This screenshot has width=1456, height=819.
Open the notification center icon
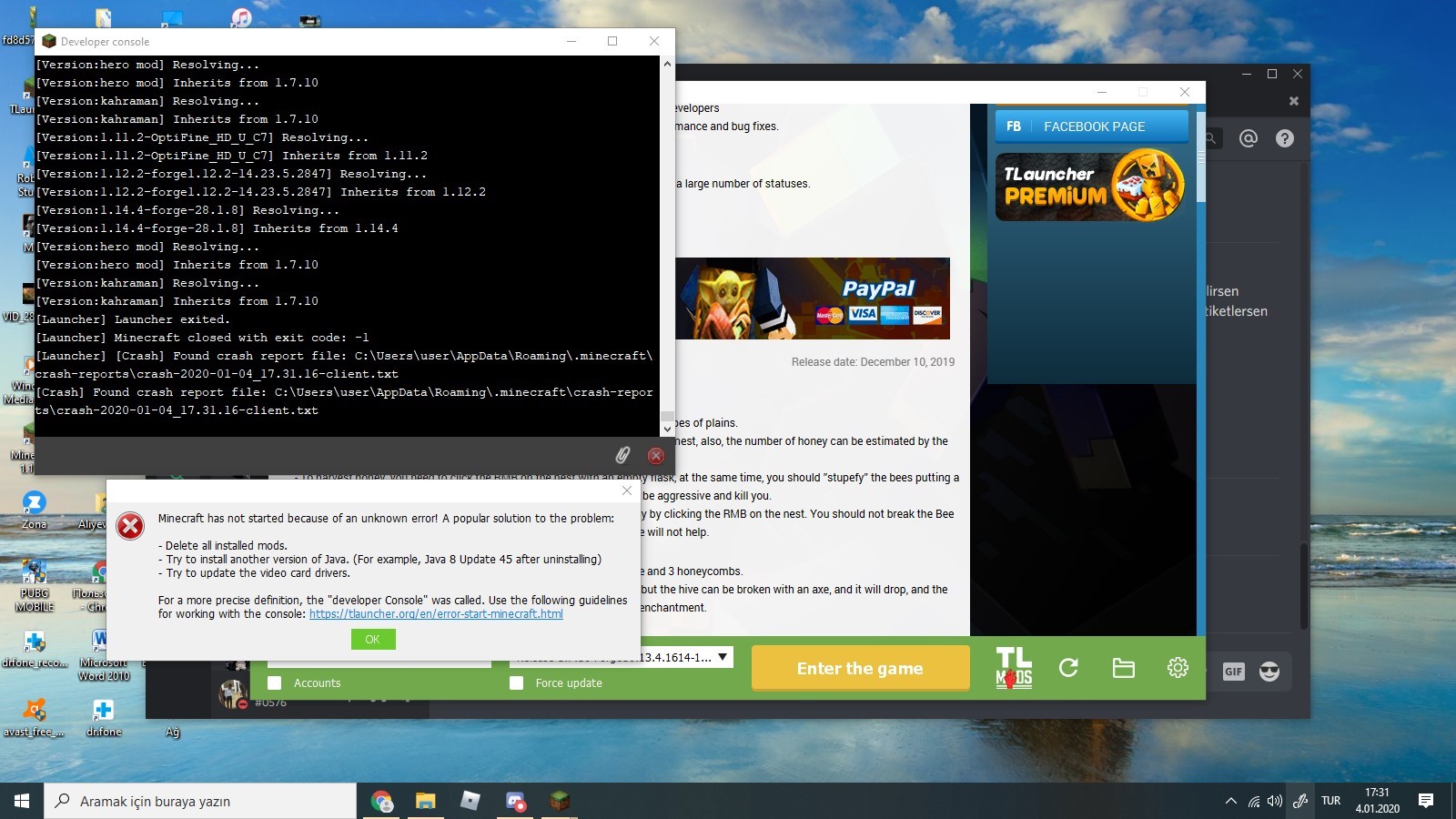[x=1426, y=801]
